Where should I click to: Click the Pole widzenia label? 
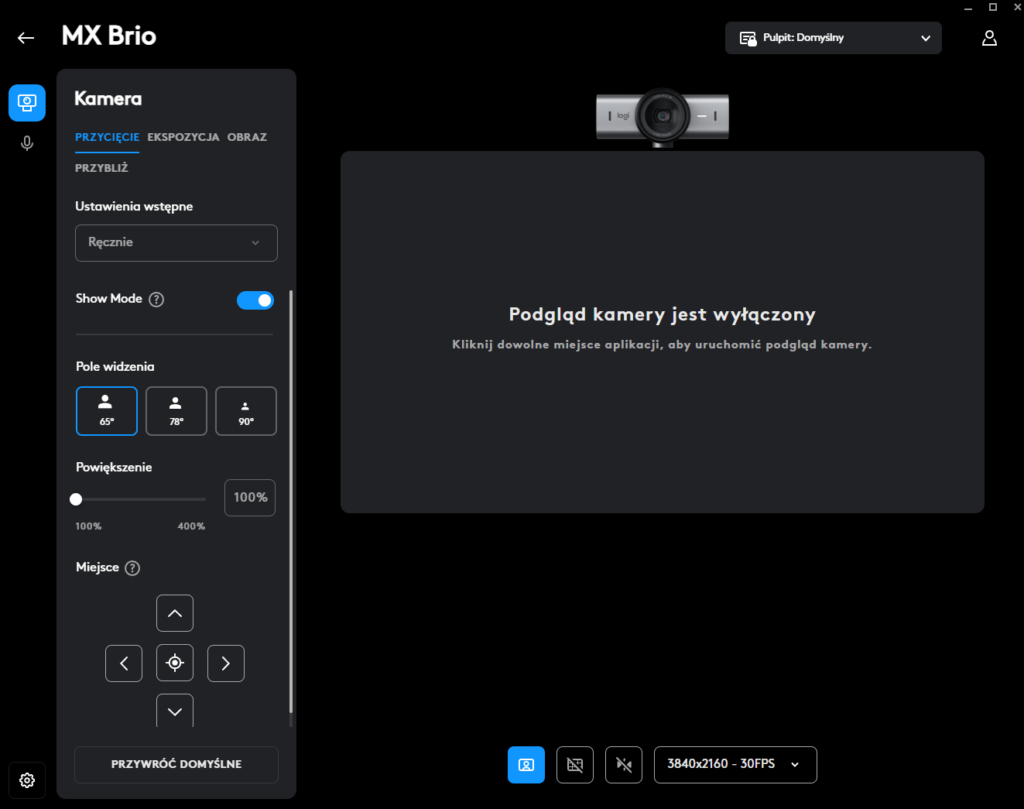point(115,366)
